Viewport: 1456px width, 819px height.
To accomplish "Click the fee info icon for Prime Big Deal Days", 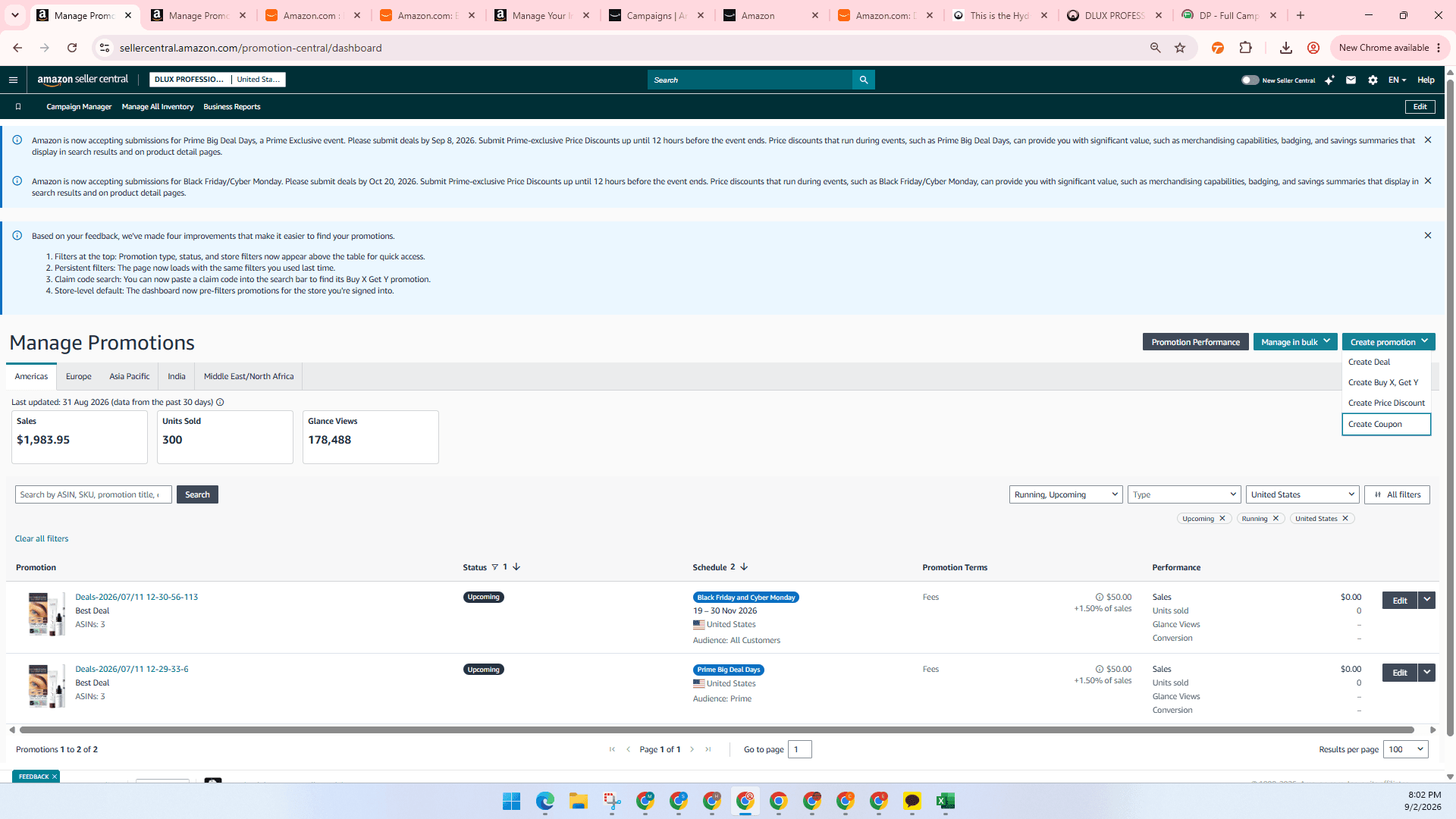I will (x=1100, y=670).
